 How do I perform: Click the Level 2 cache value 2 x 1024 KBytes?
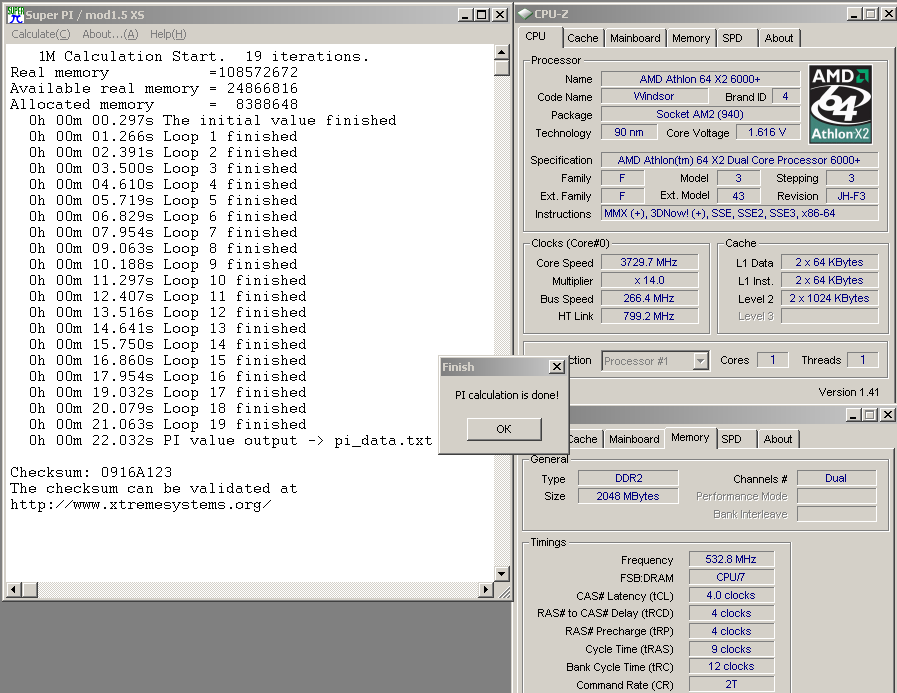pyautogui.click(x=829, y=298)
